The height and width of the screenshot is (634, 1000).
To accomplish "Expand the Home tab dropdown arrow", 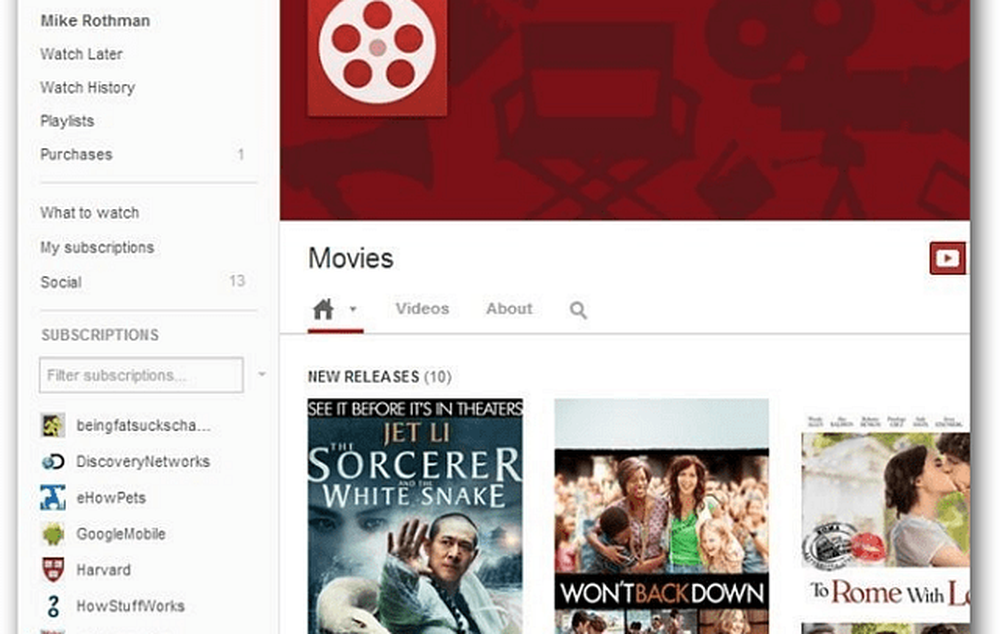I will 353,309.
